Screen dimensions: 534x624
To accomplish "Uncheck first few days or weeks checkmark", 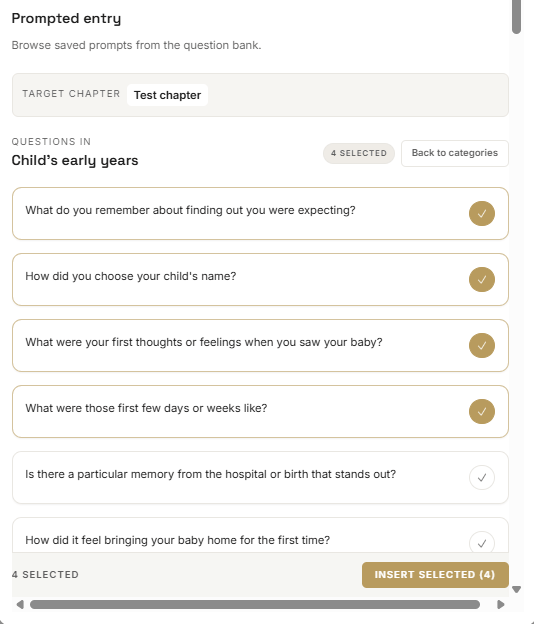I will (x=481, y=412).
